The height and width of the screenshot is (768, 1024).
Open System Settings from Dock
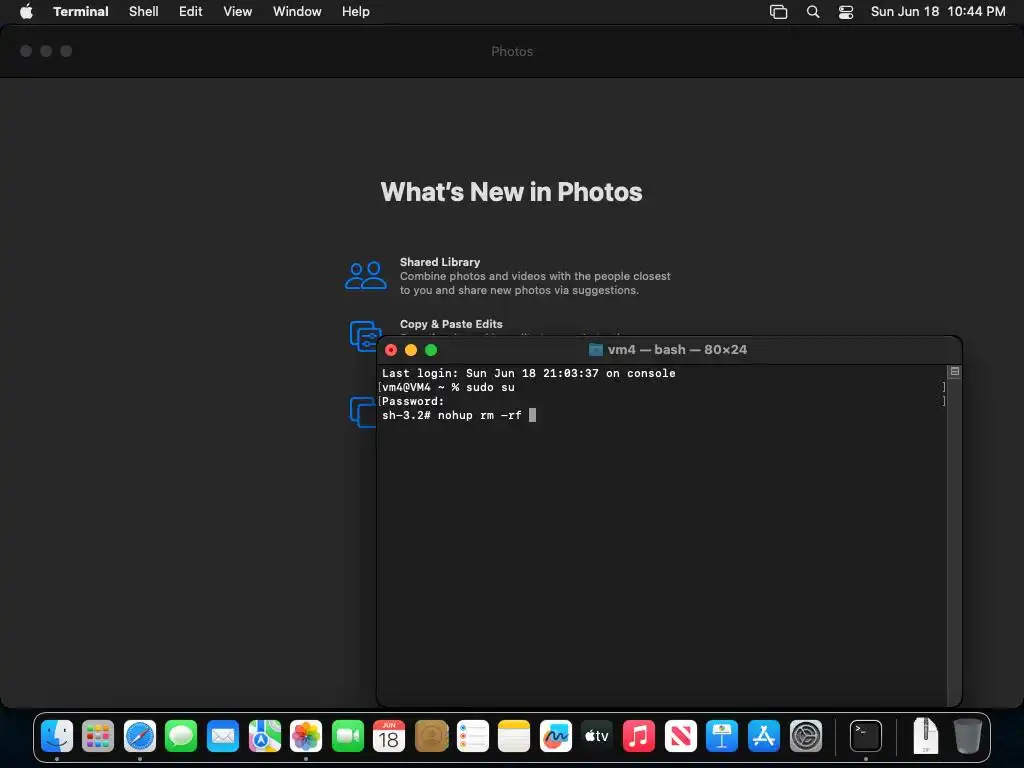(x=806, y=736)
